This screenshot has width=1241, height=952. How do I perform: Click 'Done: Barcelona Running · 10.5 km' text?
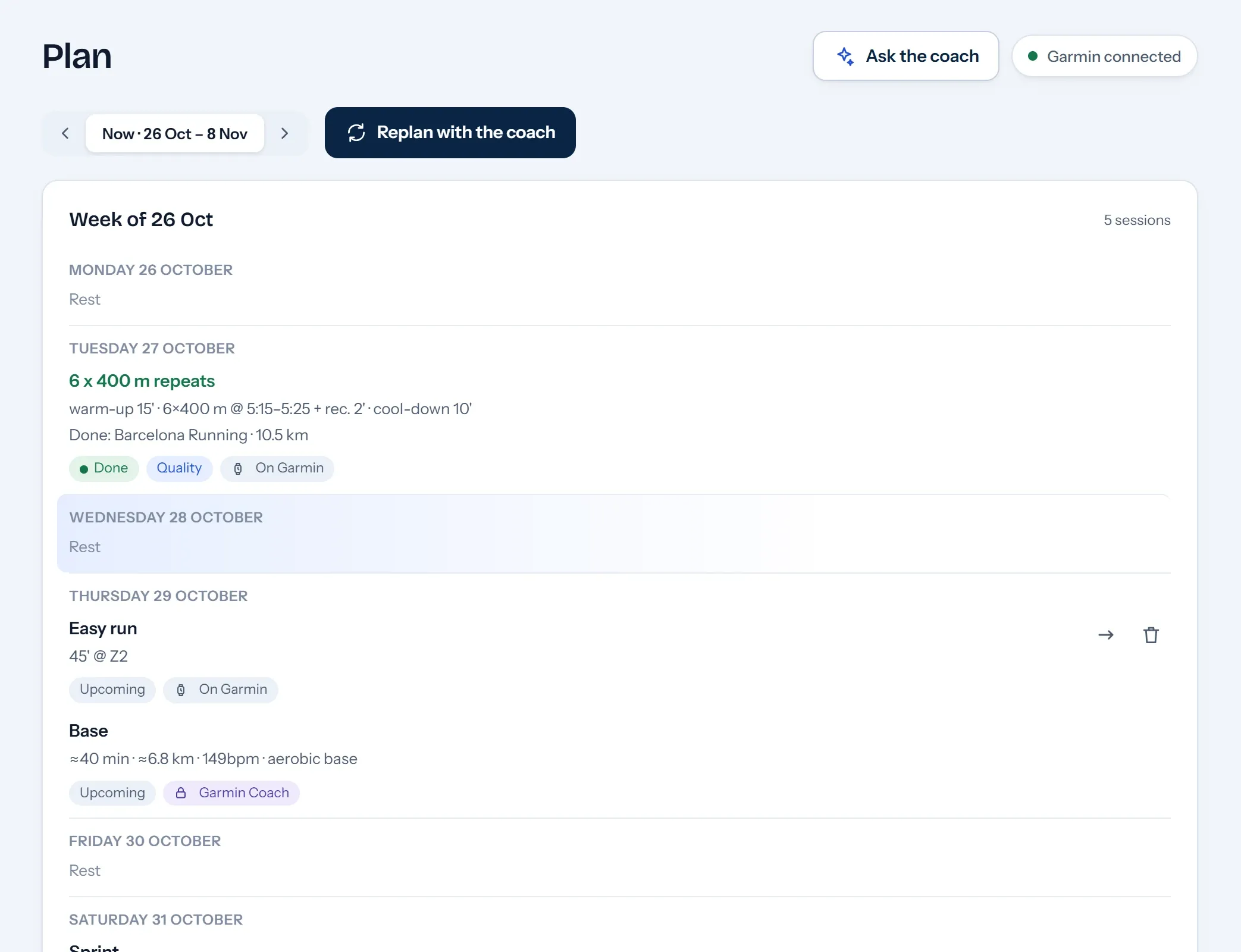point(189,435)
